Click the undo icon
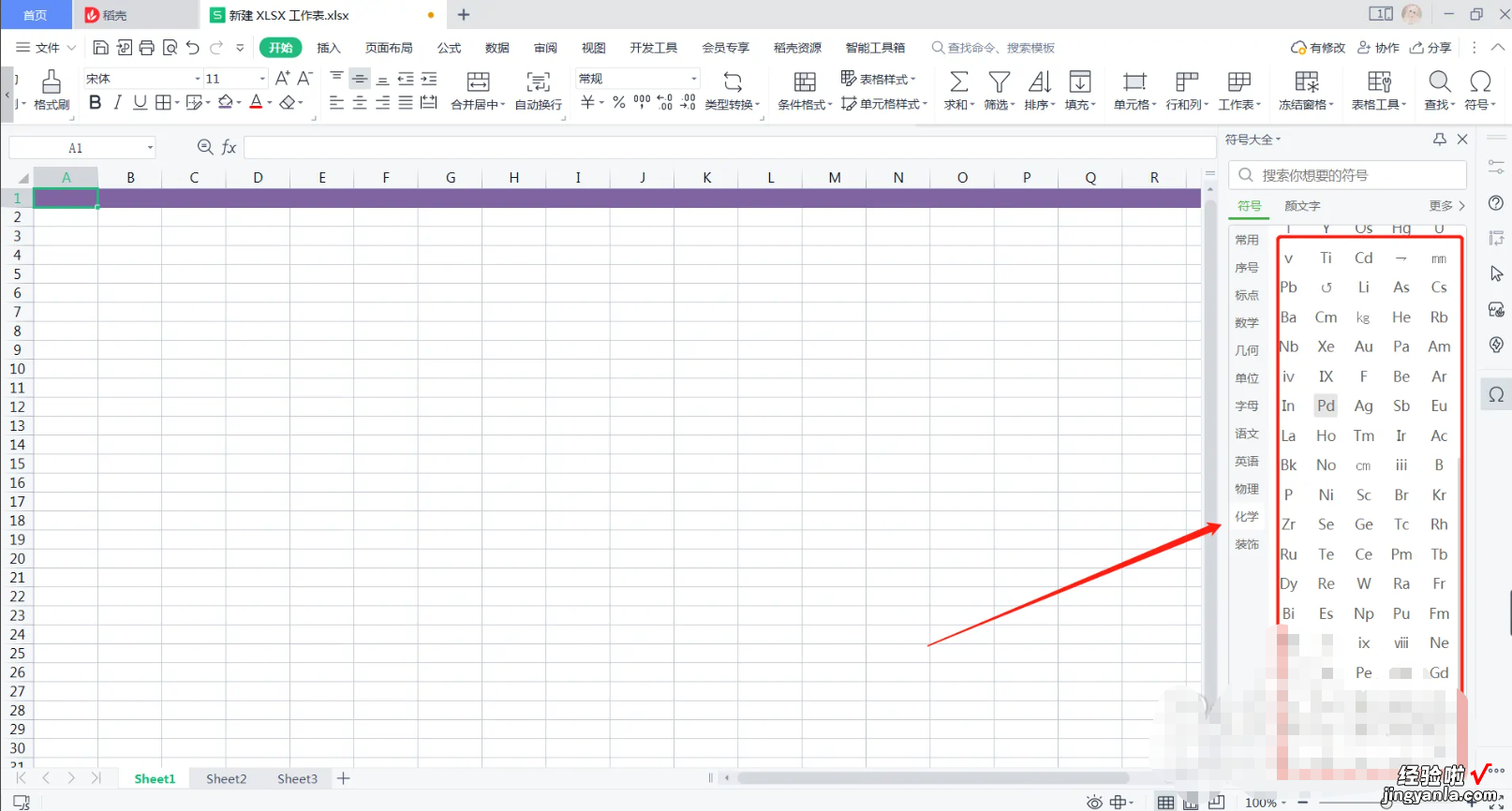Viewport: 1512px width, 811px height. (193, 47)
